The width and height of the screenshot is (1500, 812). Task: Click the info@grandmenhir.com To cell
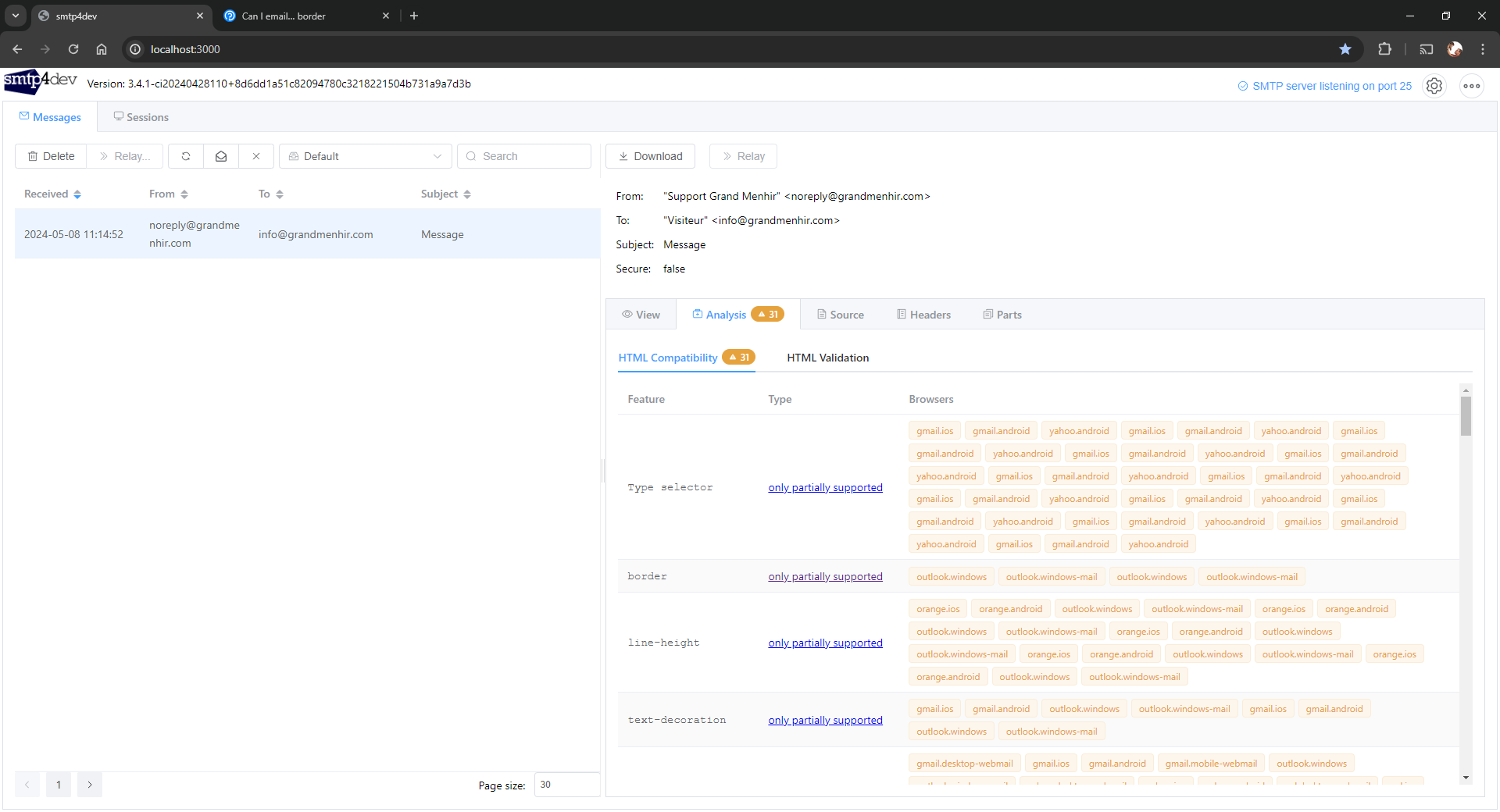click(x=316, y=234)
